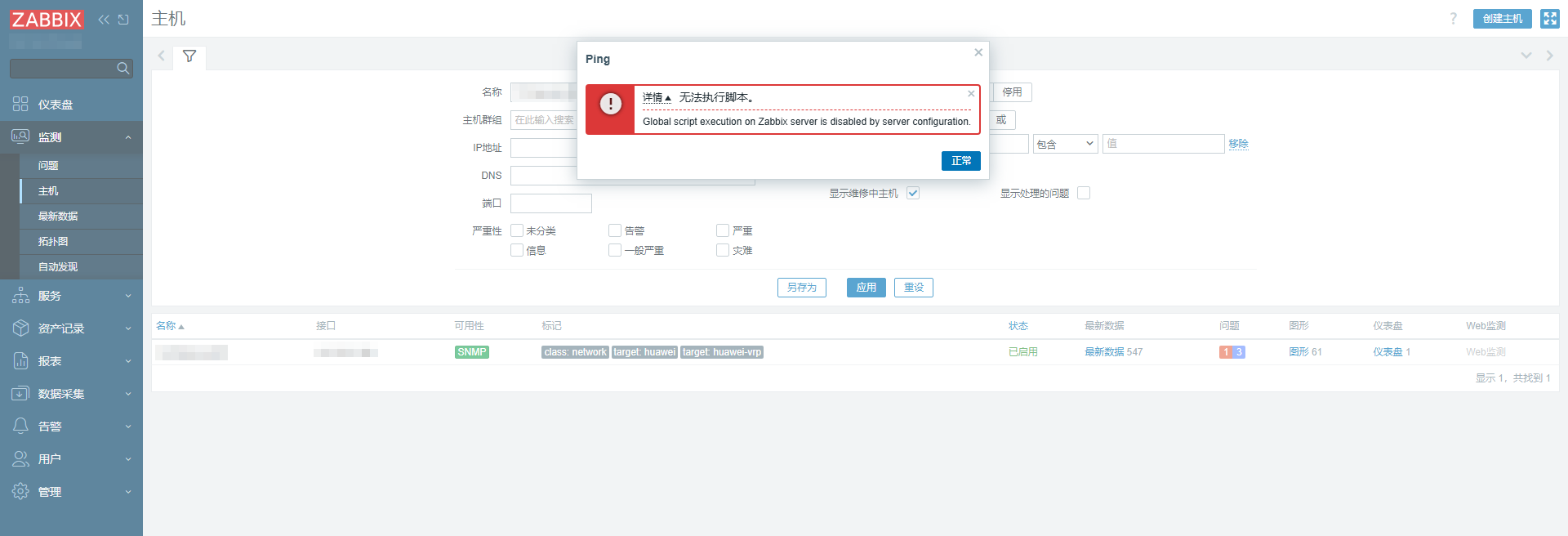The height and width of the screenshot is (536, 1568).
Task: Open 问题 in monitoring submenu
Action: (x=48, y=166)
